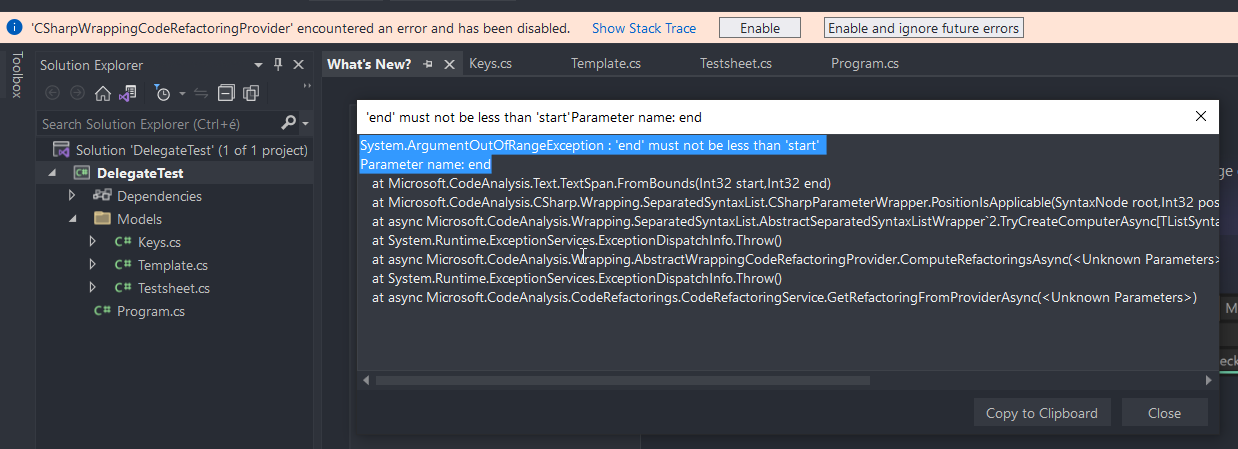
Task: Click the C# icon beside Keys.cs
Action: tap(123, 242)
